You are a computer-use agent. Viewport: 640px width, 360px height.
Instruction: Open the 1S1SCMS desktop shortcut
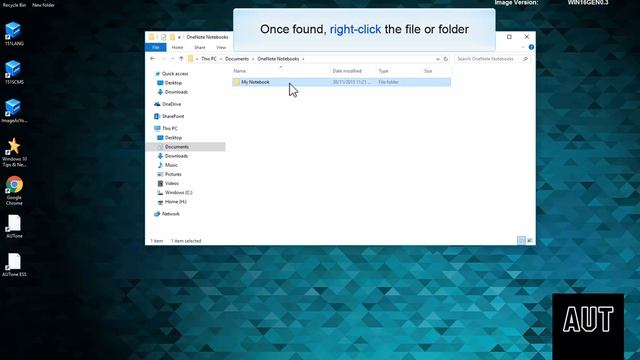[14, 72]
